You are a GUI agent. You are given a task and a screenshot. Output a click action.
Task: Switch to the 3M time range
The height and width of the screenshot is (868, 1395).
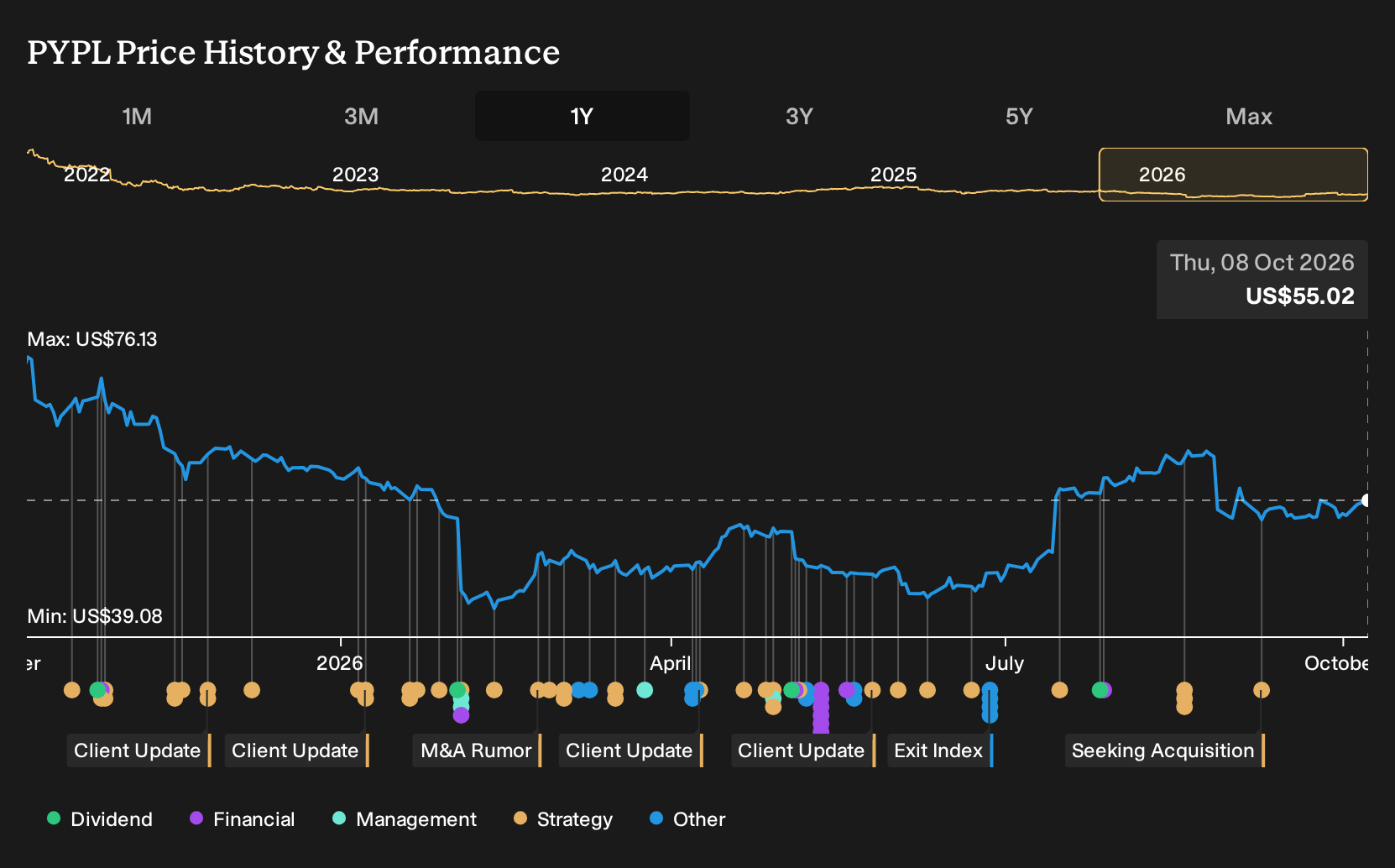point(361,116)
